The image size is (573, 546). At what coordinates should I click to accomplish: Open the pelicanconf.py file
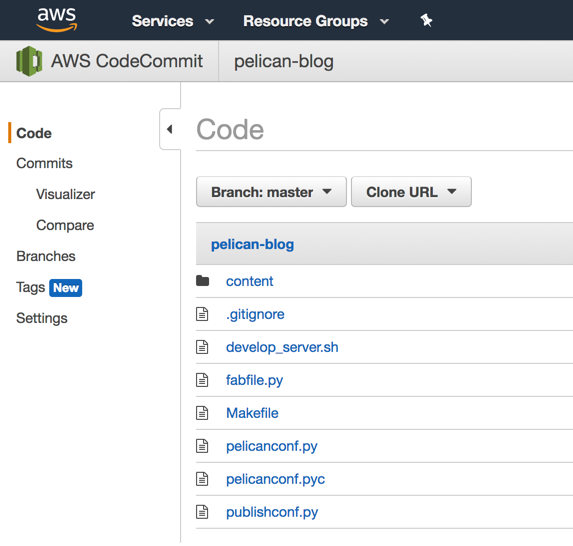272,446
